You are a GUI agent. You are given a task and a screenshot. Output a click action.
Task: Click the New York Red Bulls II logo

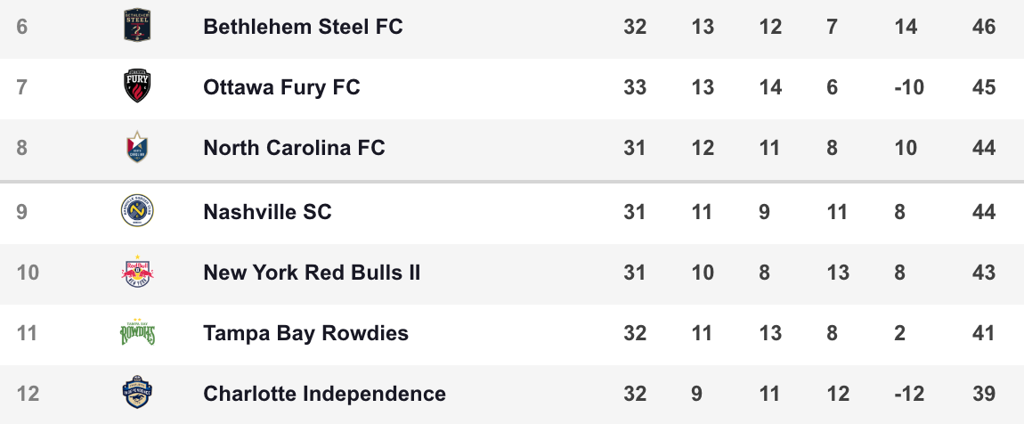(136, 272)
